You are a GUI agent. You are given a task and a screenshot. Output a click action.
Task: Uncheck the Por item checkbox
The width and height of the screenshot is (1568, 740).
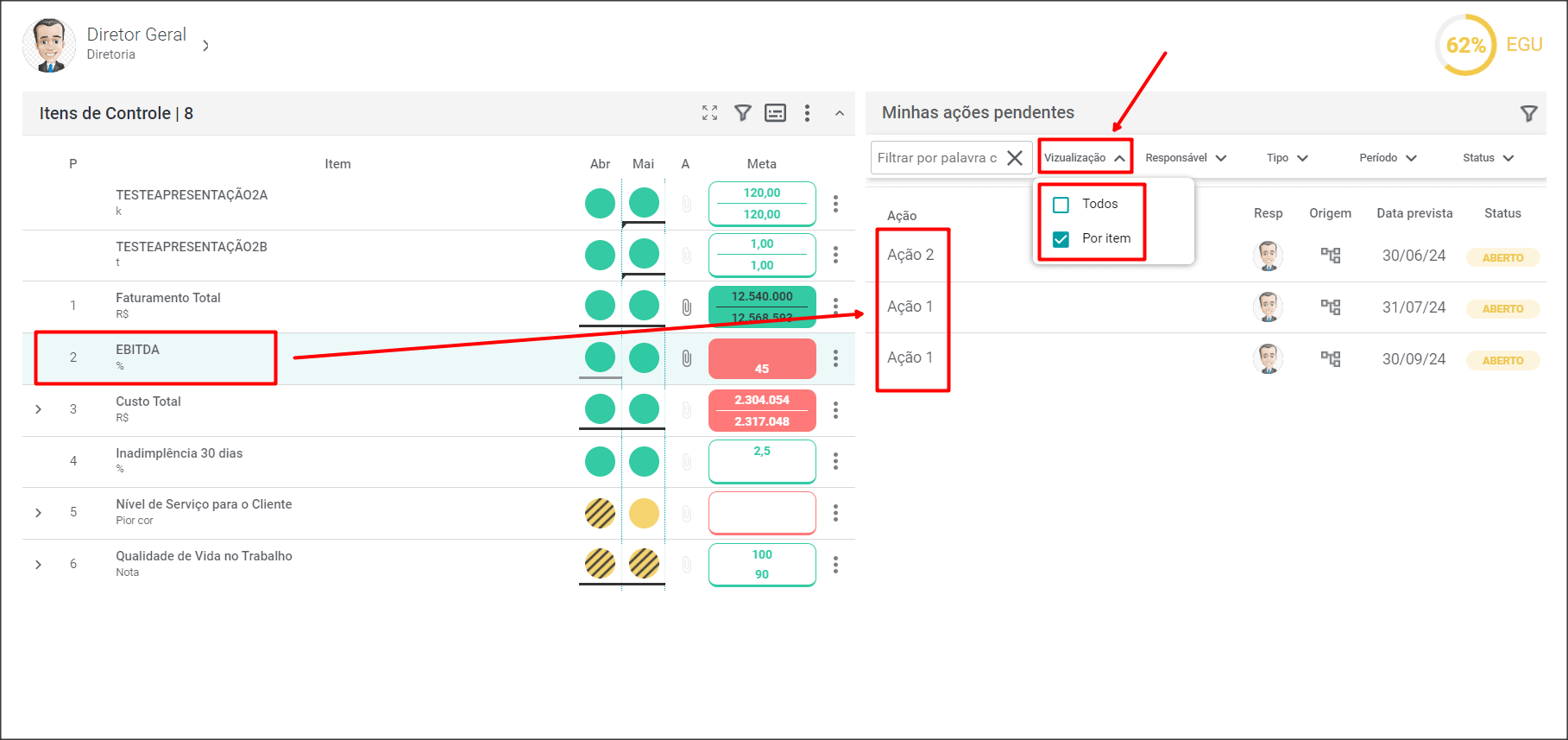click(x=1061, y=239)
